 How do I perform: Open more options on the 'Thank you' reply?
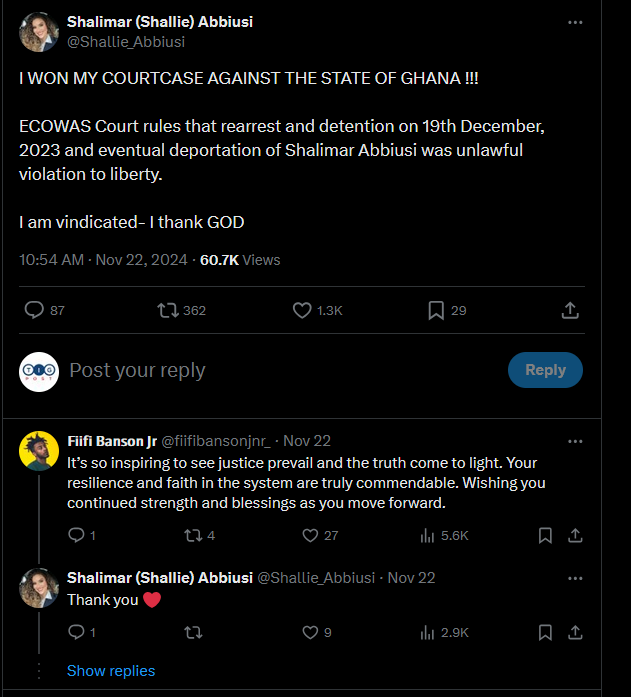pos(574,578)
